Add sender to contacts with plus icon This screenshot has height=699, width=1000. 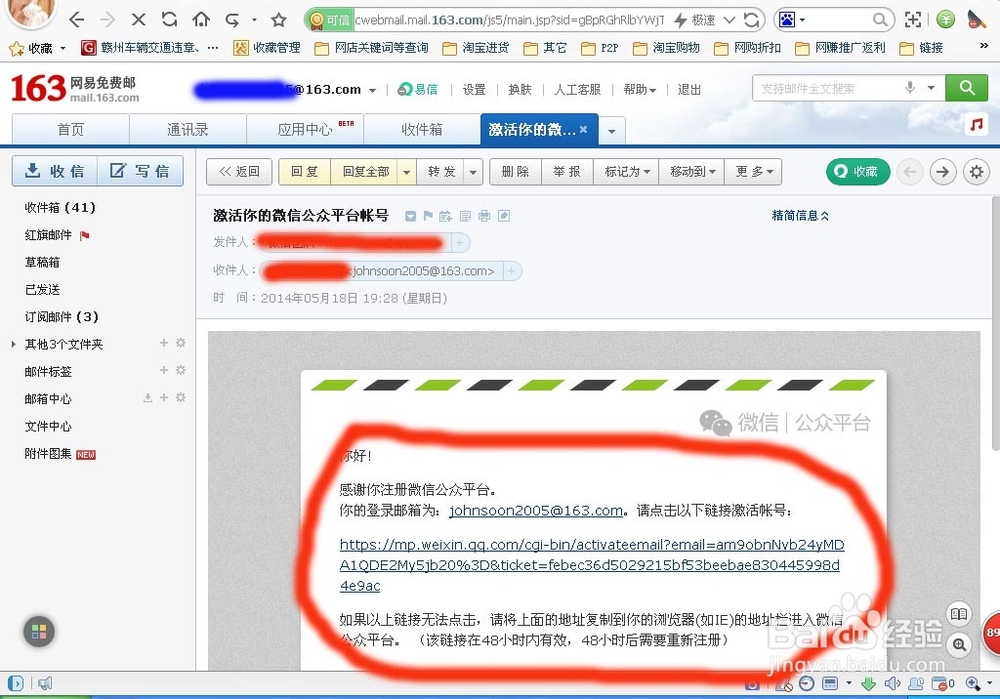coord(460,242)
